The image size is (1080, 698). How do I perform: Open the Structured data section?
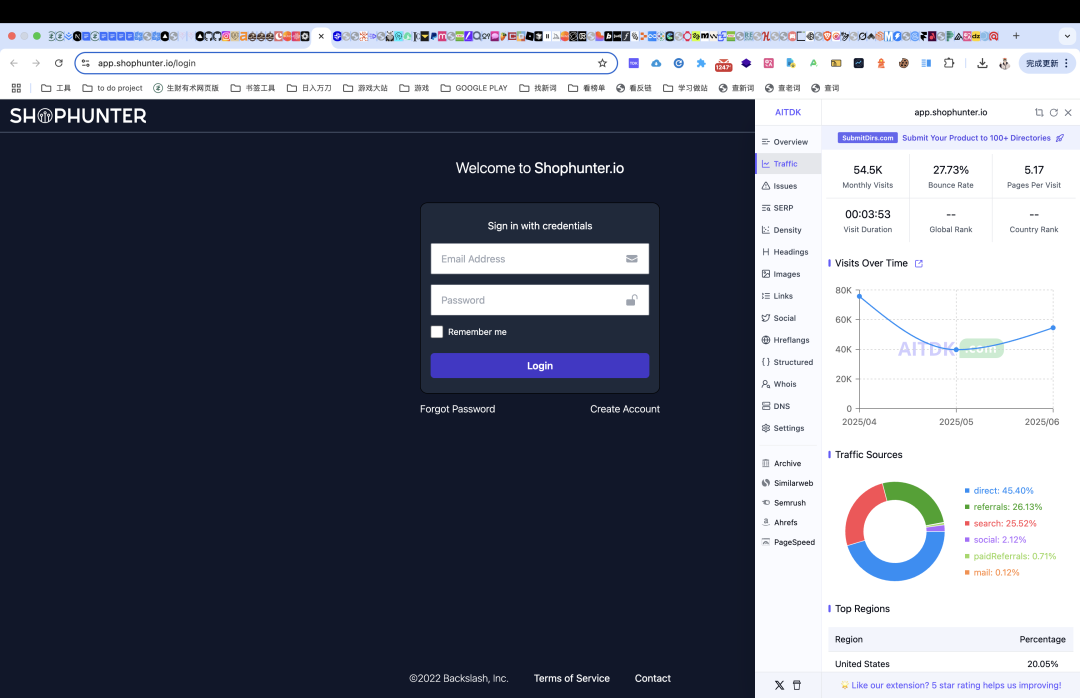point(788,362)
